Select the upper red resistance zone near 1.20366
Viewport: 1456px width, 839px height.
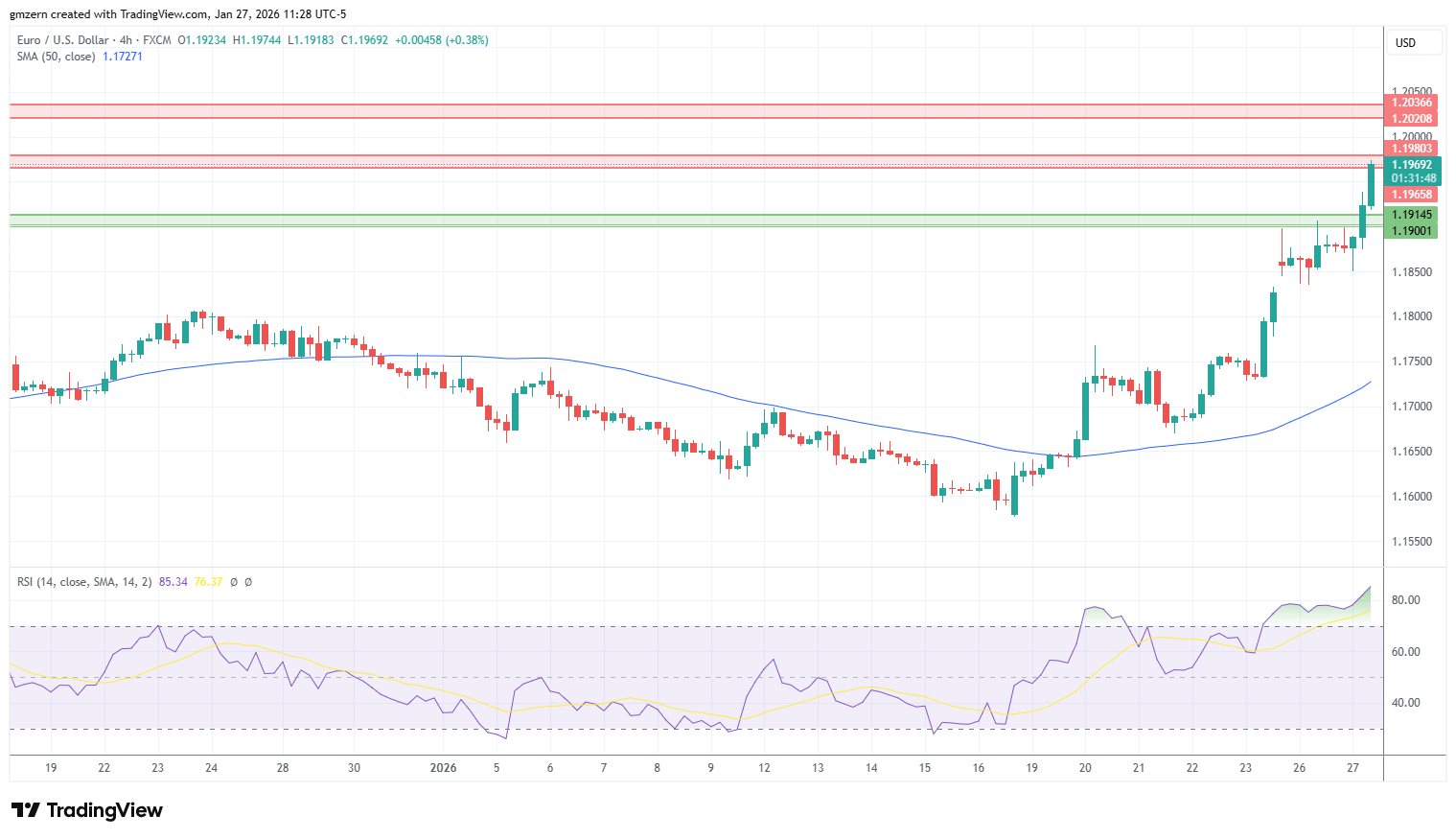point(697,111)
